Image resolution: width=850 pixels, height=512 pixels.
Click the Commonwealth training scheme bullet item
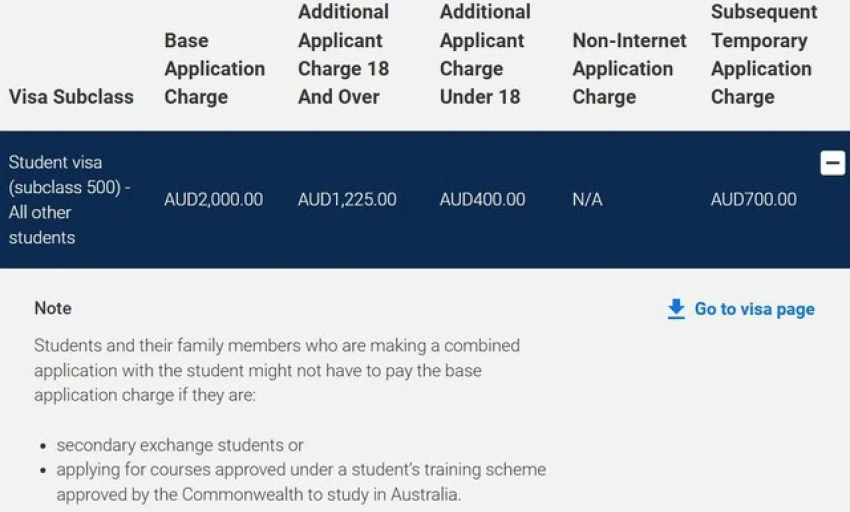coord(301,482)
